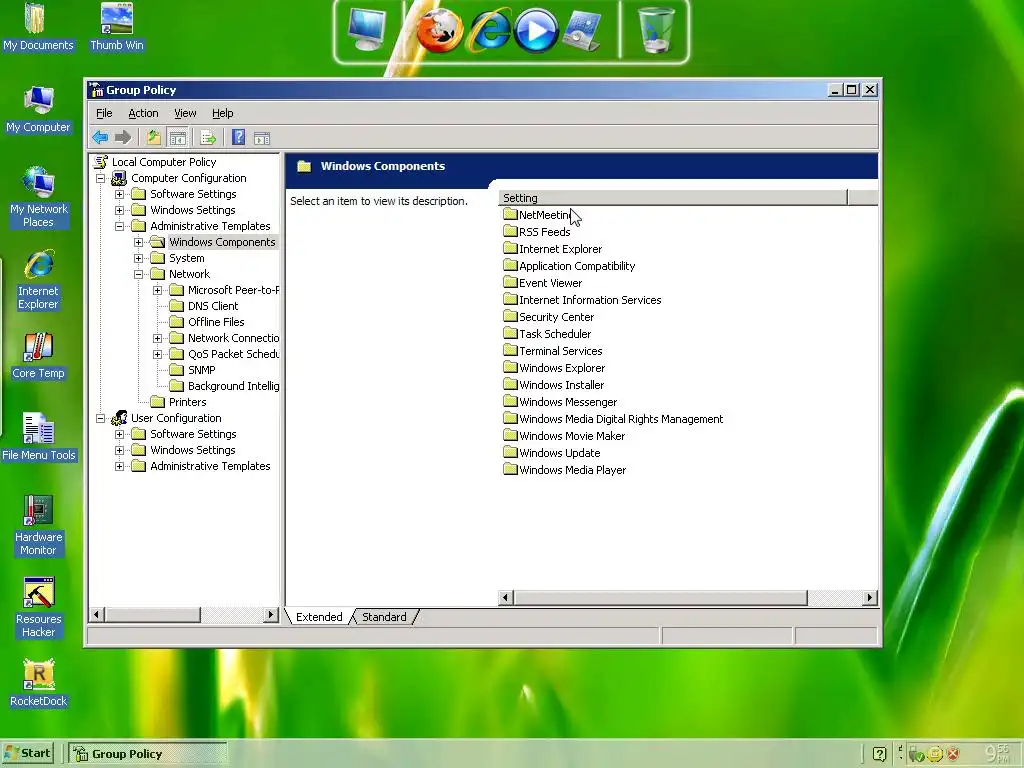The width and height of the screenshot is (1024, 768).
Task: Open the Thumb Win desktop shortcut
Action: pyautogui.click(x=116, y=26)
